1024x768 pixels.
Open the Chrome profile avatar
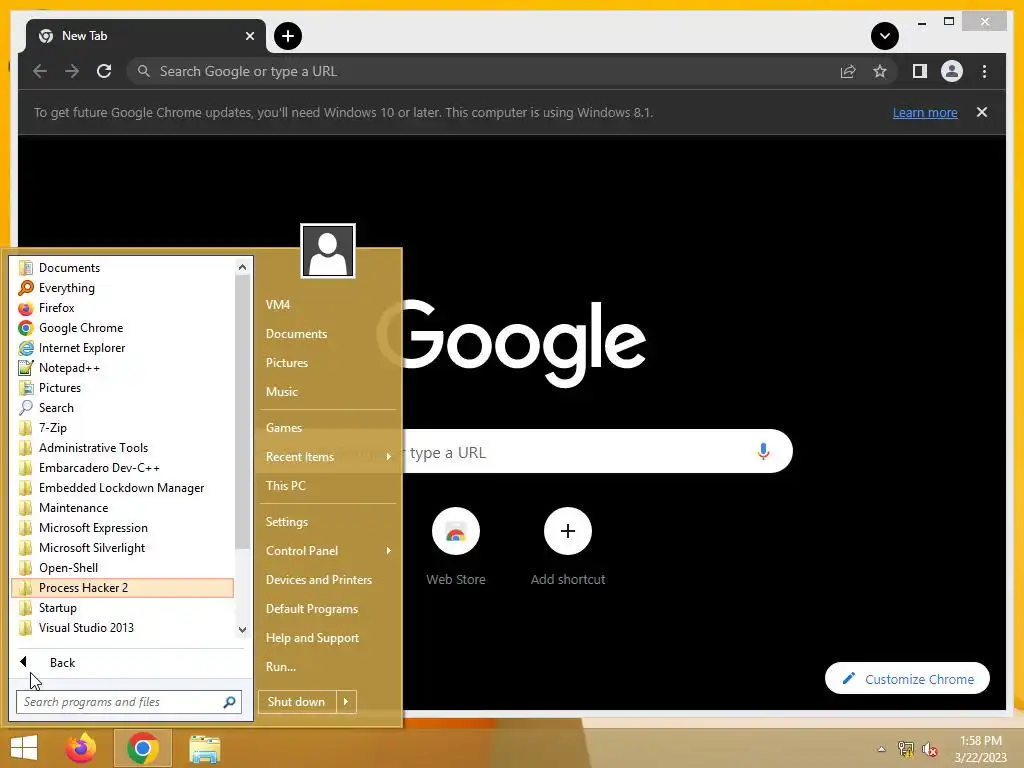[952, 71]
